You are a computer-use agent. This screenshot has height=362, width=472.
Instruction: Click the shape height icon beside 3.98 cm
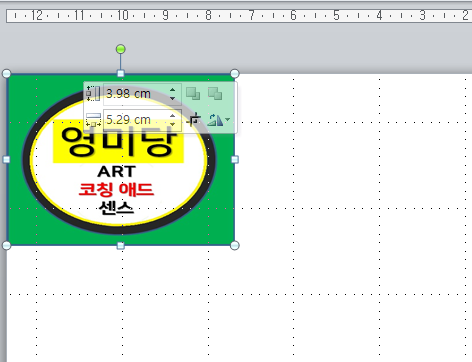(93, 94)
